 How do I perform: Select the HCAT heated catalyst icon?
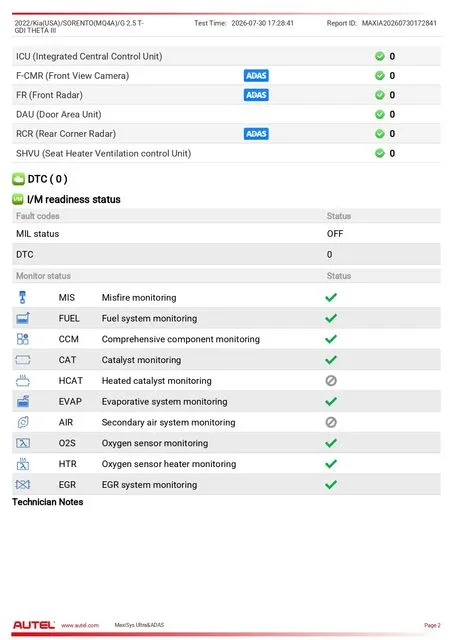(23, 380)
